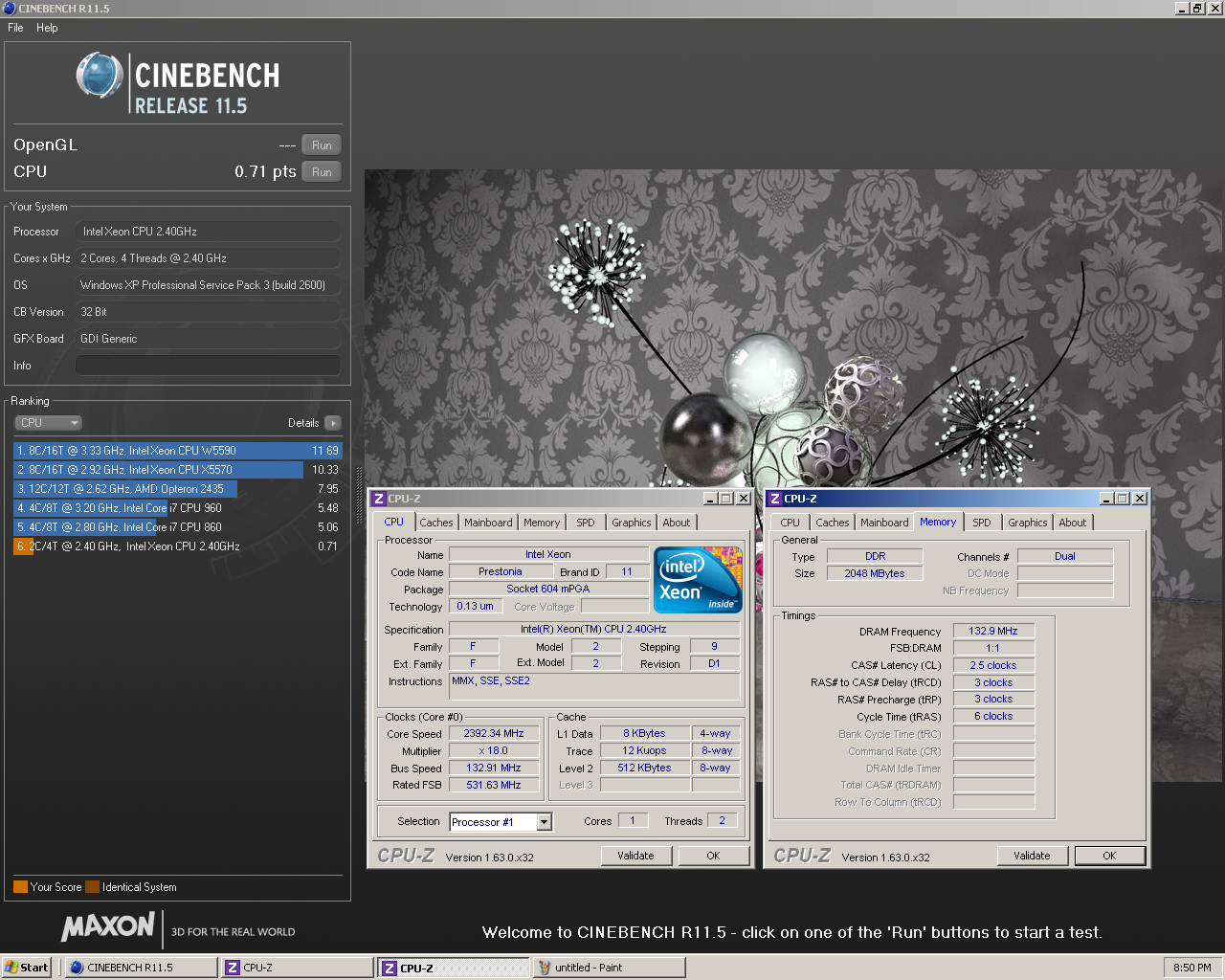This screenshot has height=980, width=1225.
Task: Click the Rated FSB 531.63 MHz value
Action: click(494, 786)
